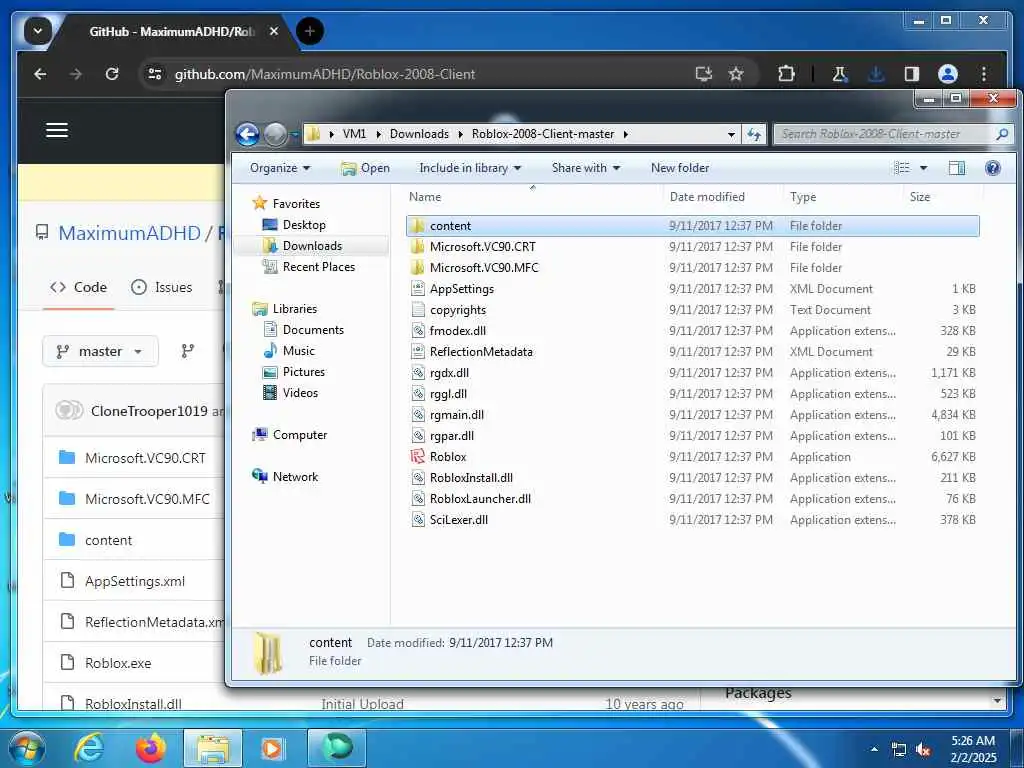Viewport: 1024px width, 768px height.
Task: Launch Firefox from taskbar
Action: click(151, 748)
